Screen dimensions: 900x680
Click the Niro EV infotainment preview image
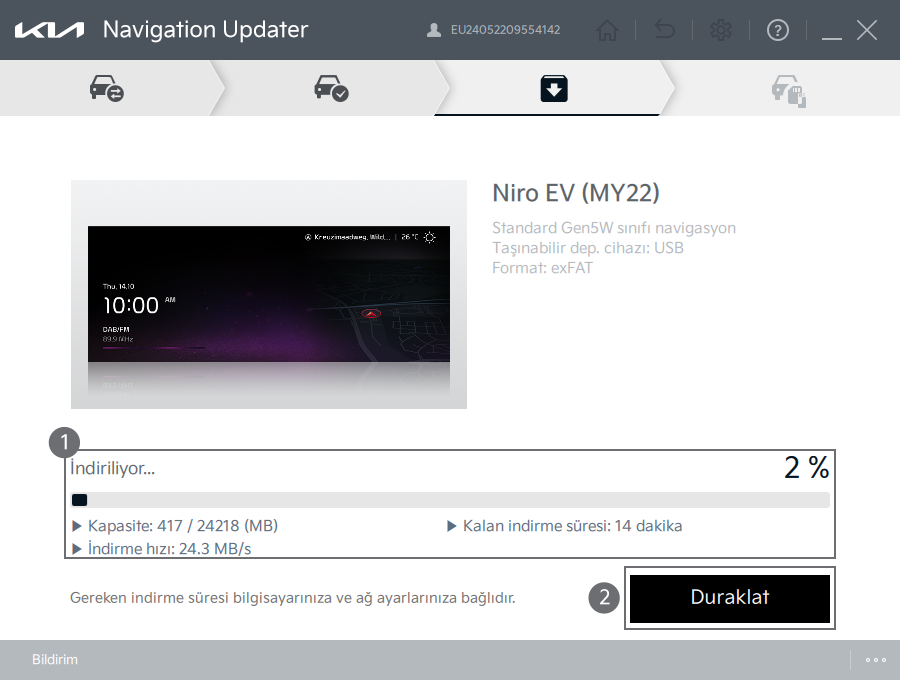click(x=269, y=294)
